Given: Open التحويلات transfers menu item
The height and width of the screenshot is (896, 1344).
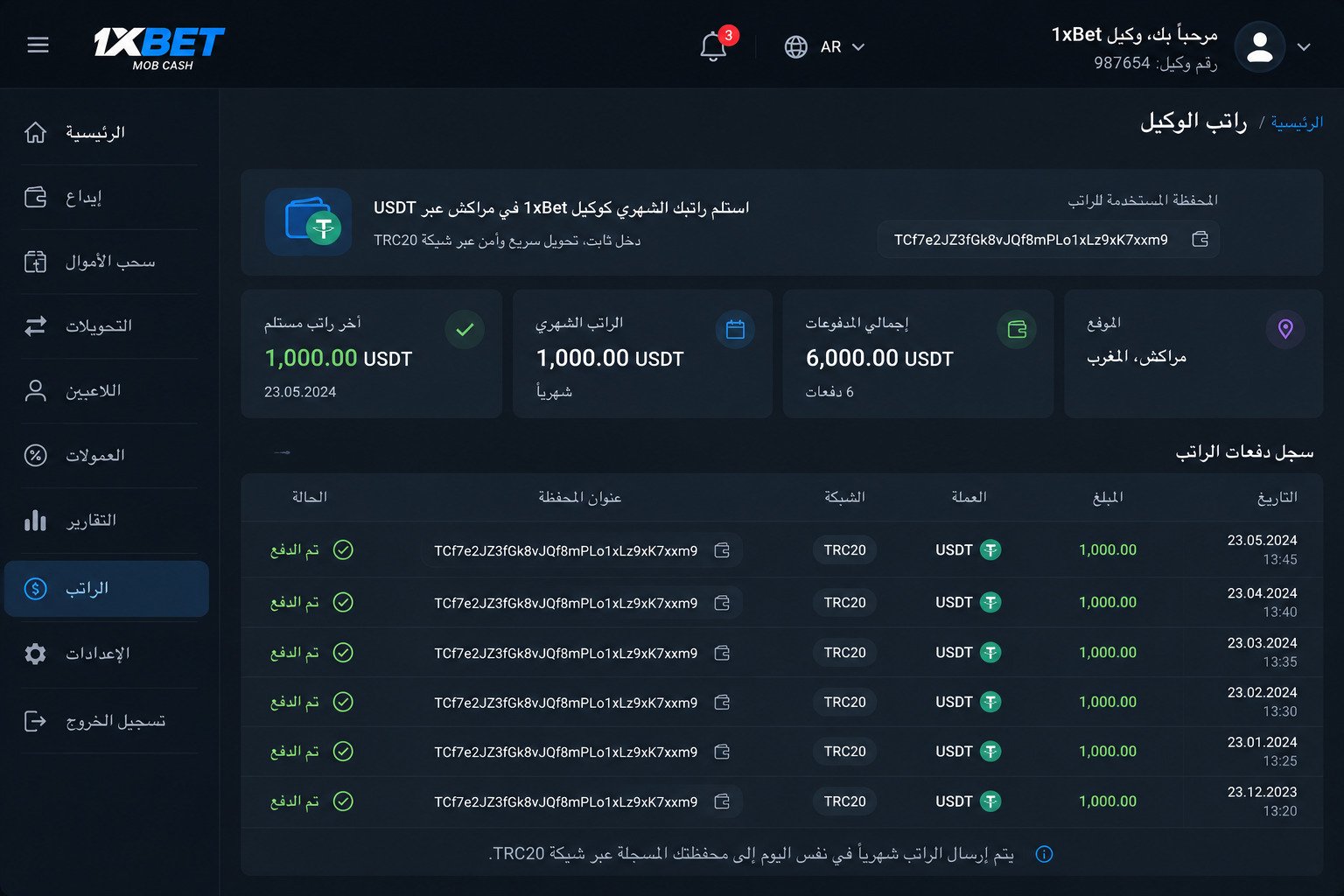Looking at the screenshot, I should [x=107, y=325].
